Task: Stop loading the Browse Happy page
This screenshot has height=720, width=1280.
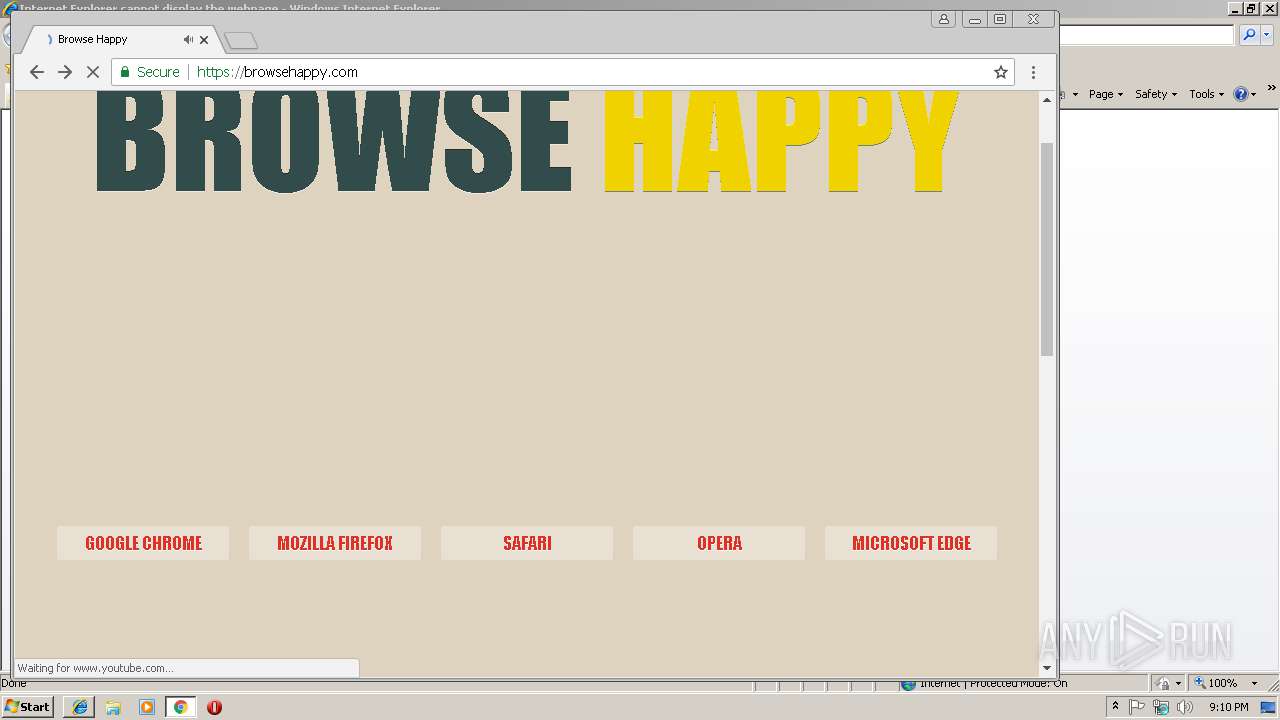Action: click(x=93, y=72)
